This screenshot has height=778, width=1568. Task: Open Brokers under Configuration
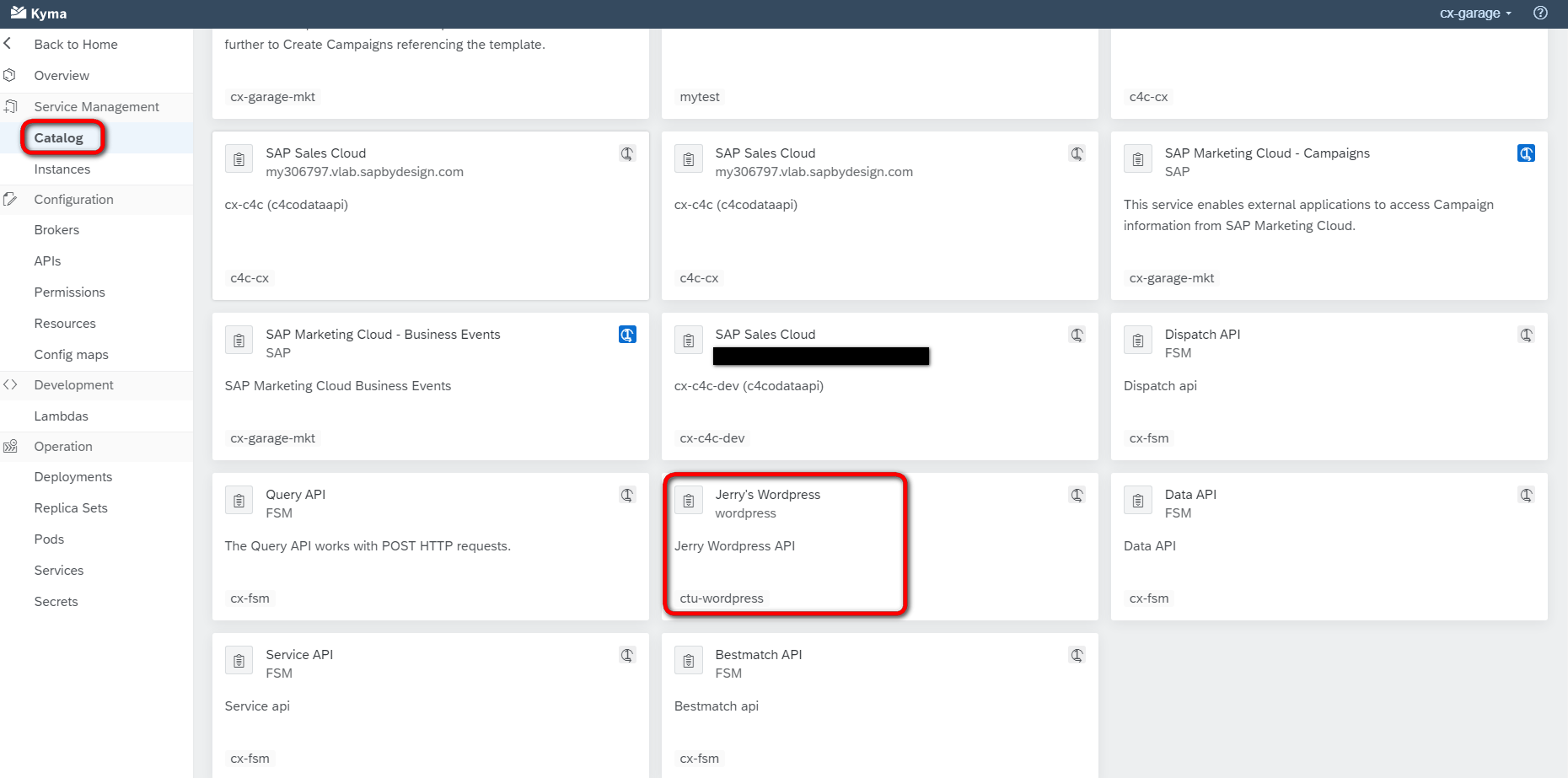click(x=56, y=229)
